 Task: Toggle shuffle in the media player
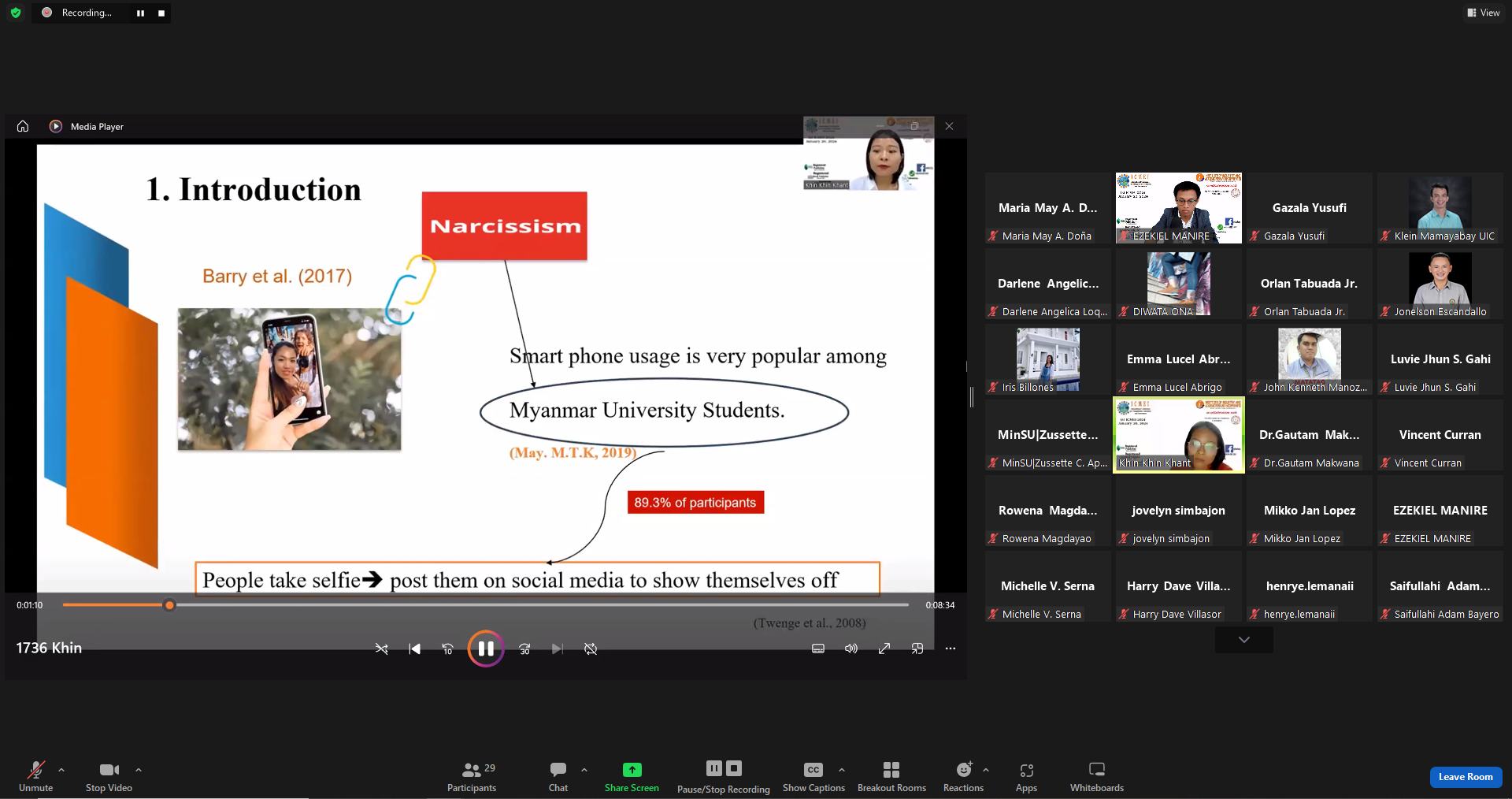tap(381, 648)
